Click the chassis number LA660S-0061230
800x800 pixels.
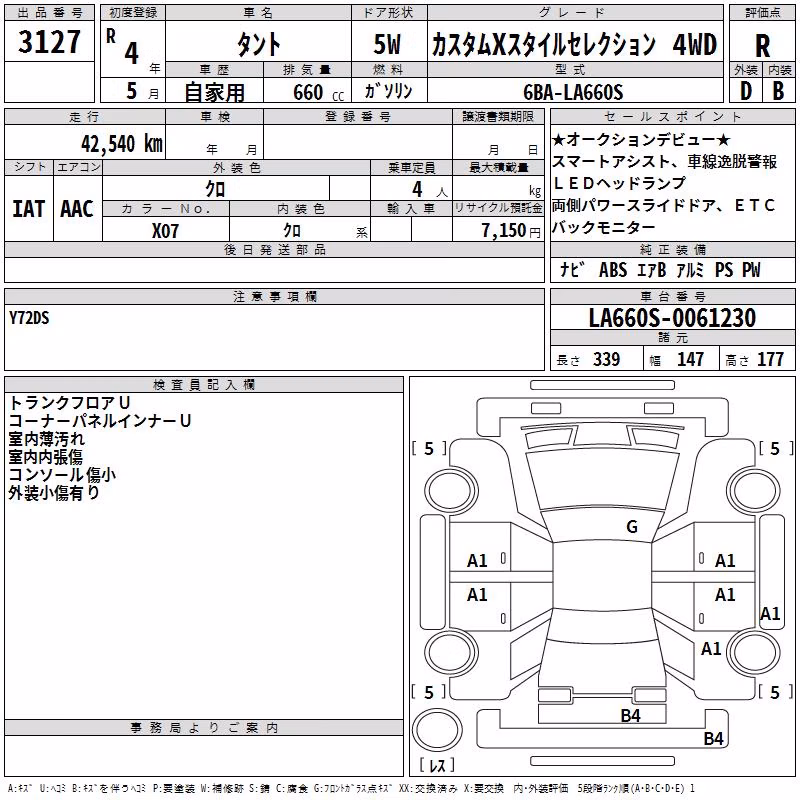672,318
